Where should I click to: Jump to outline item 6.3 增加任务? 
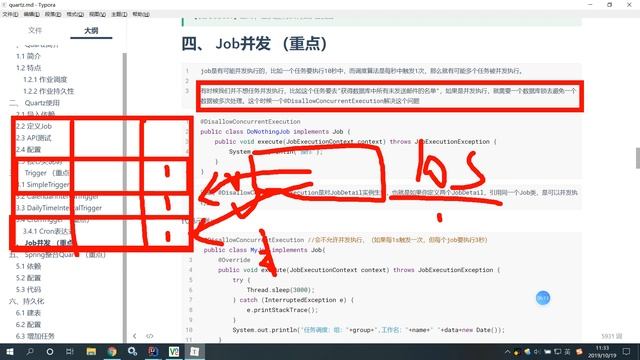click(x=35, y=336)
